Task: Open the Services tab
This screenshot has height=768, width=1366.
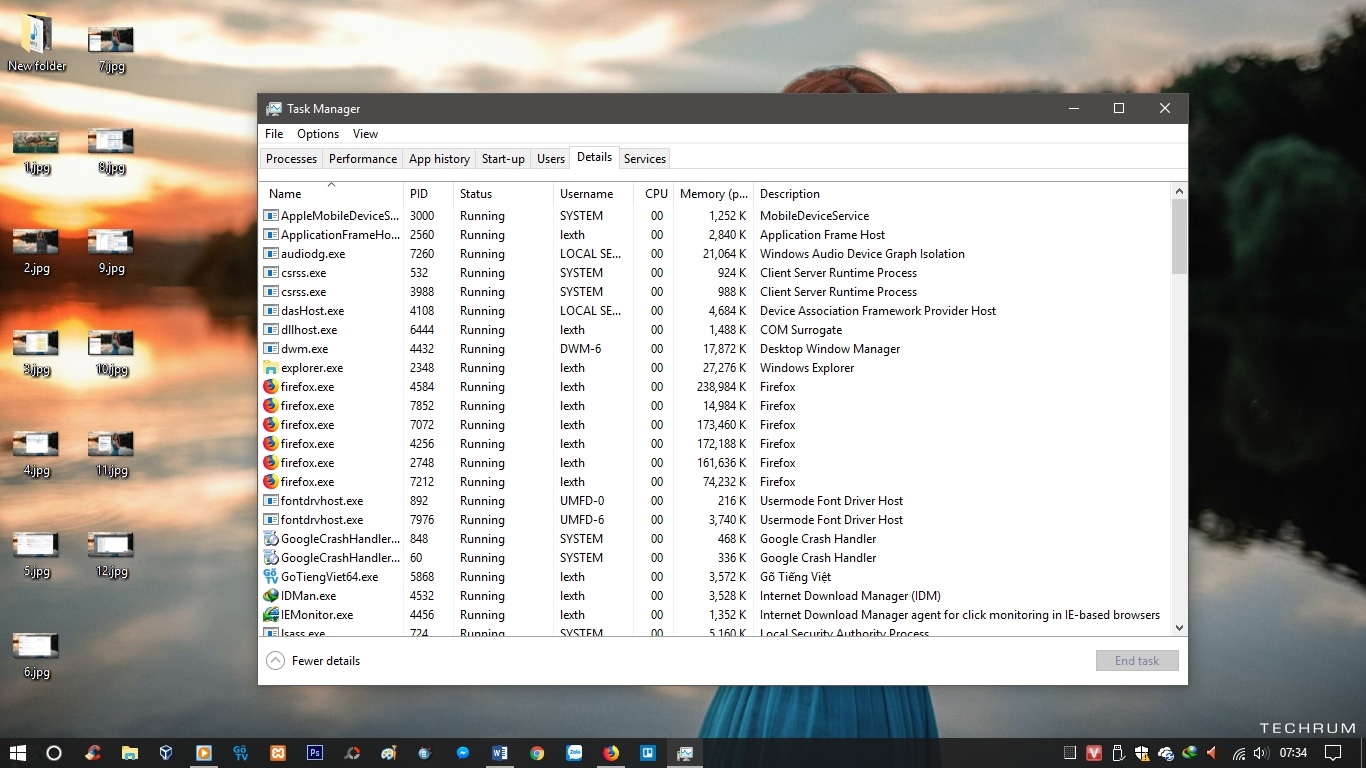Action: (x=644, y=159)
